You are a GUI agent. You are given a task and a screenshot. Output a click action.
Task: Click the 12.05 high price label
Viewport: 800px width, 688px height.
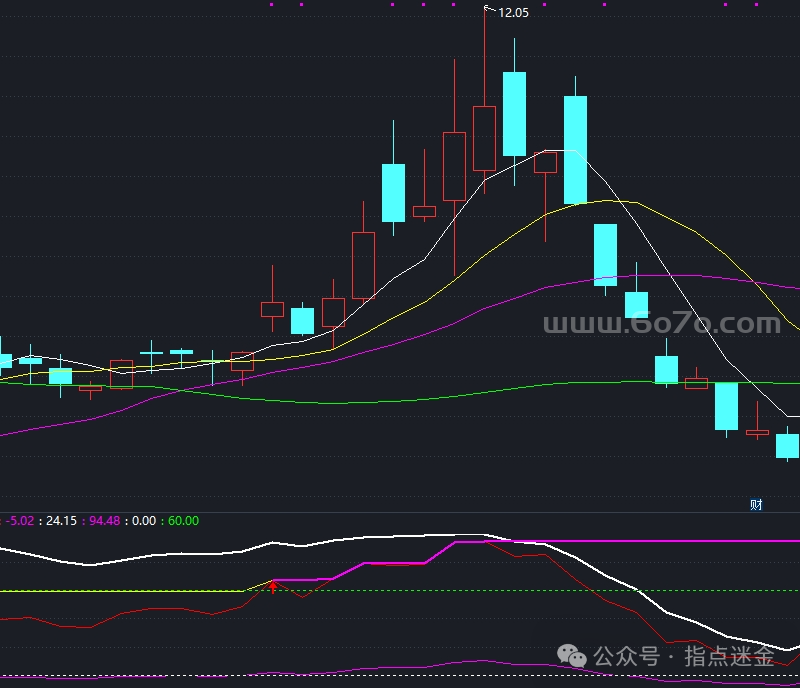point(513,13)
